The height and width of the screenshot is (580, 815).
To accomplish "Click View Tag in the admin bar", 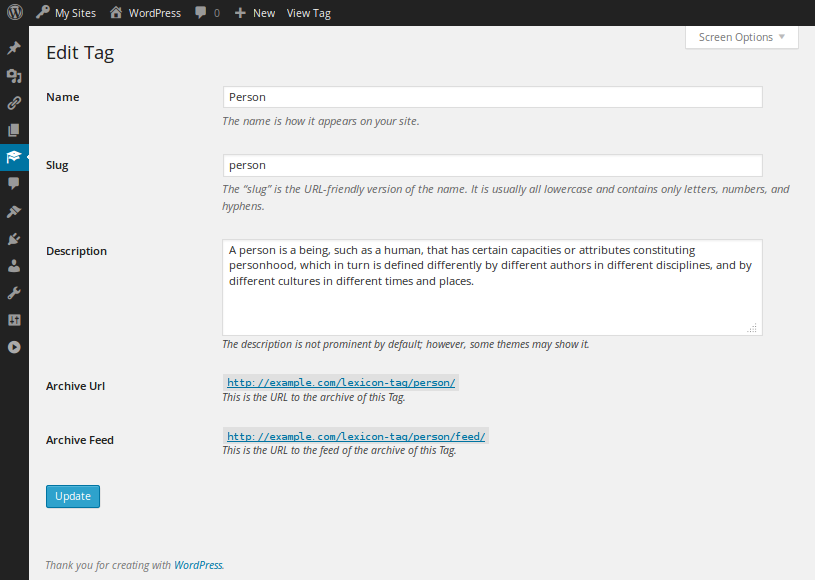I will tap(308, 13).
